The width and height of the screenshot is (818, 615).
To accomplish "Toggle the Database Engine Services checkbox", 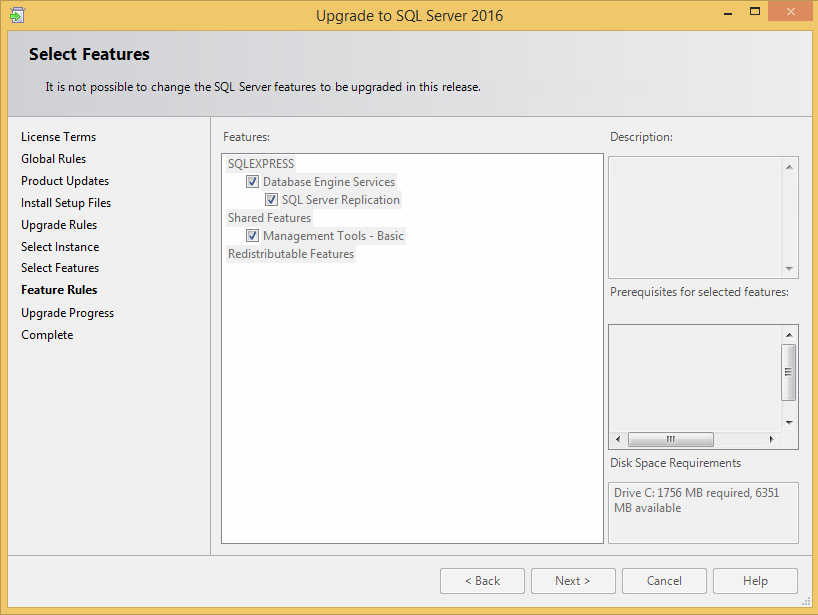I will coord(252,182).
